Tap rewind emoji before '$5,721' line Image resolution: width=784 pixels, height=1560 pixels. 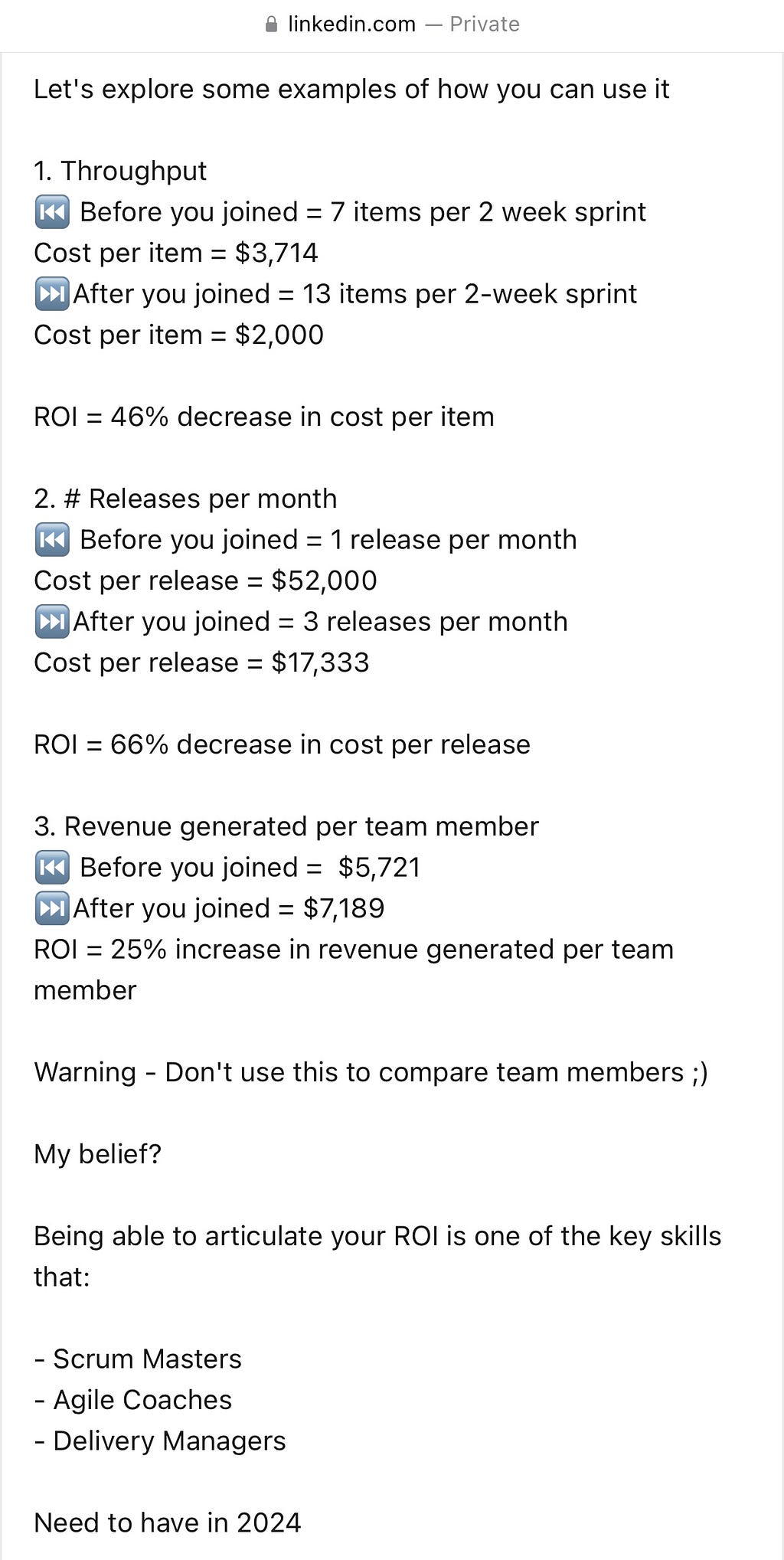(52, 868)
